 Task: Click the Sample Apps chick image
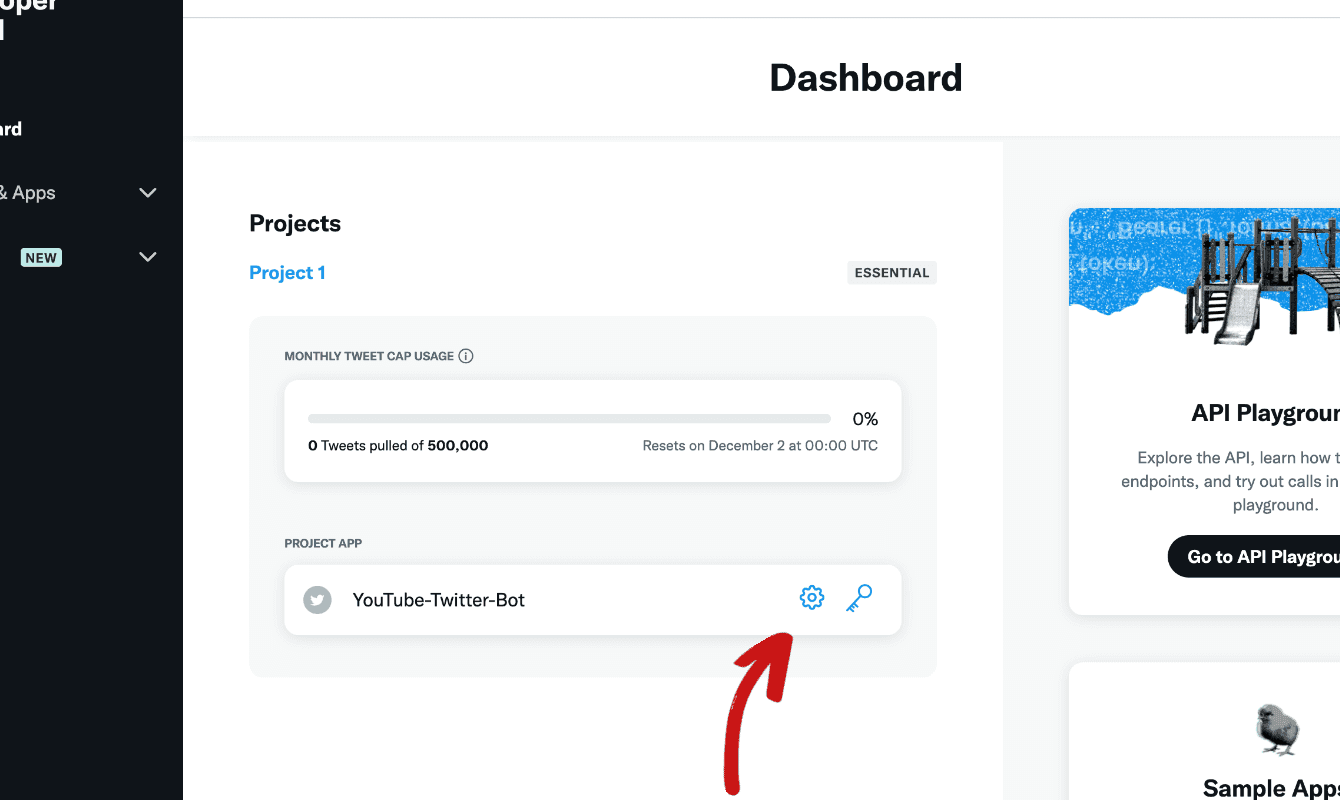1277,729
